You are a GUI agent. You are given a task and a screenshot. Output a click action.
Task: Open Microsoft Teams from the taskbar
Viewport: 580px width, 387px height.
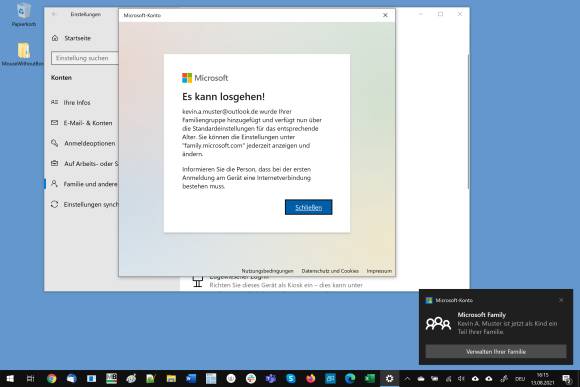(x=271, y=378)
